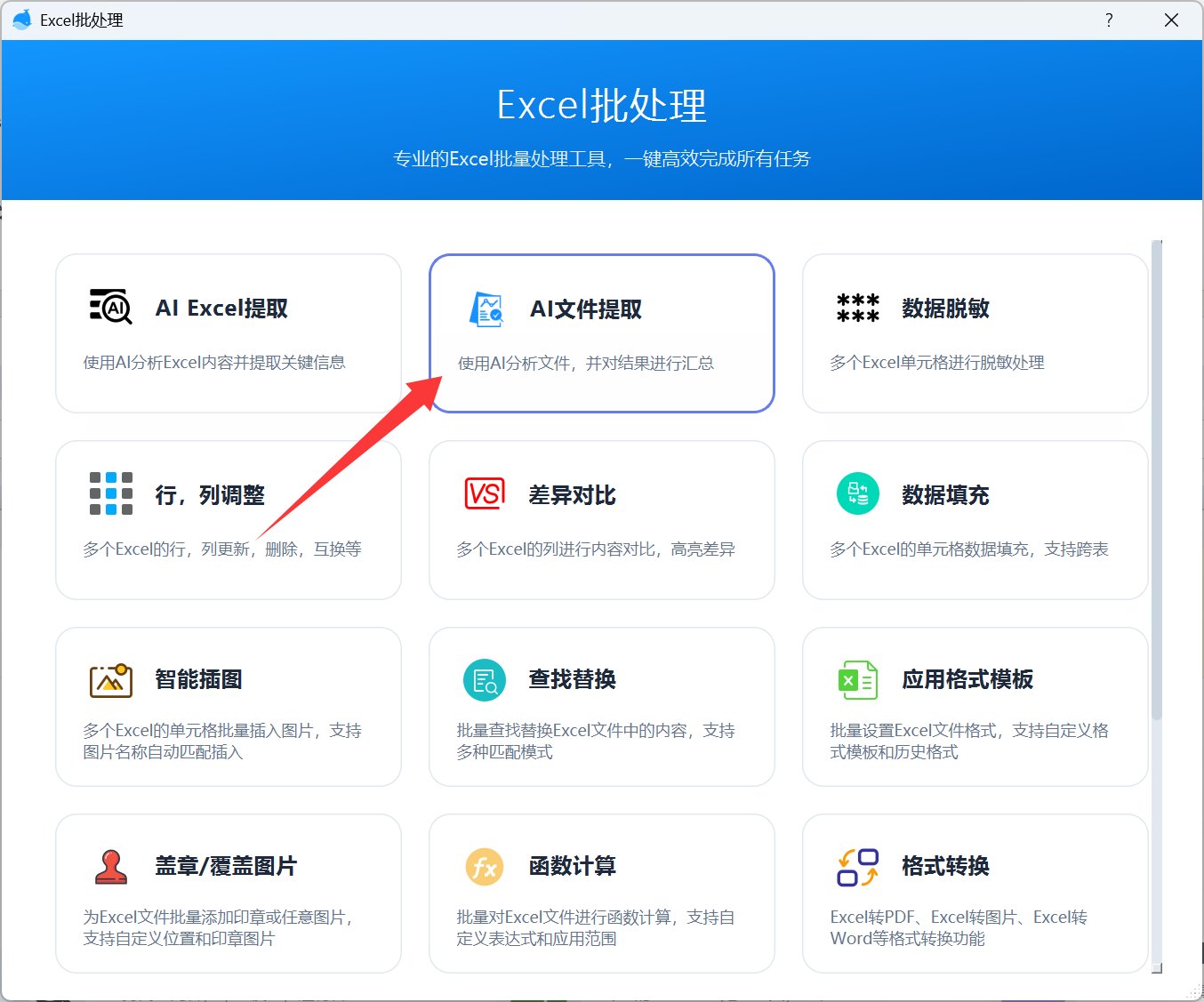Viewport: 1204px width, 1002px height.
Task: Click the orange fx 函数计算 icon
Action: pos(485,867)
